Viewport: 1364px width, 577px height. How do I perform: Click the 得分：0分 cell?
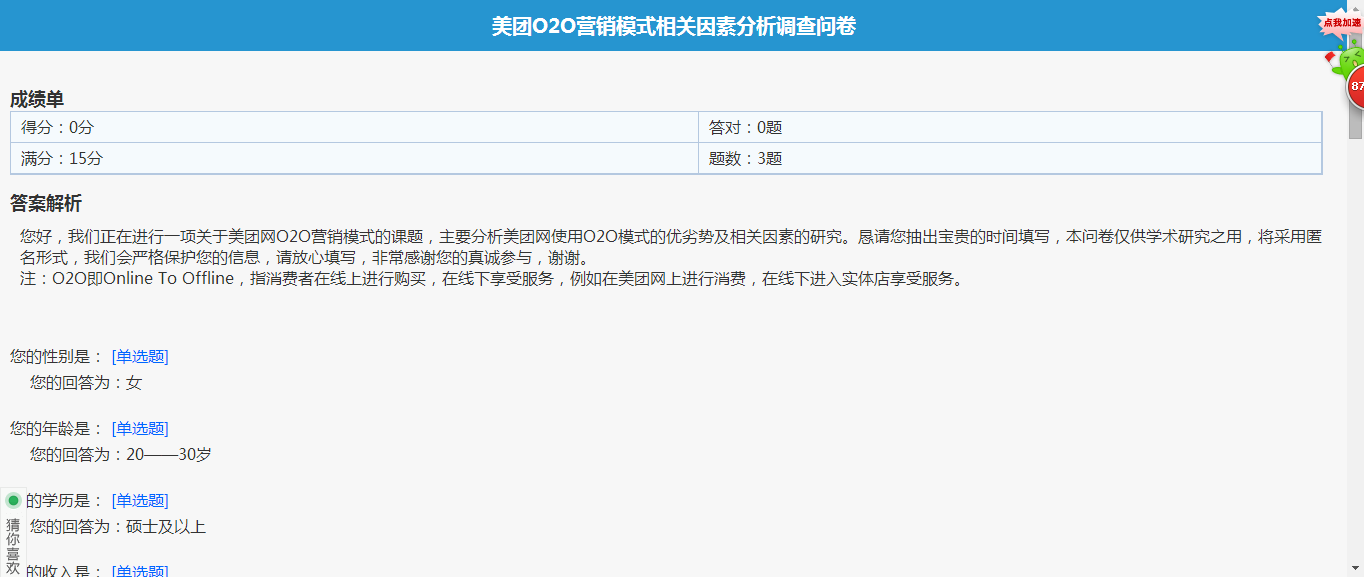point(354,127)
